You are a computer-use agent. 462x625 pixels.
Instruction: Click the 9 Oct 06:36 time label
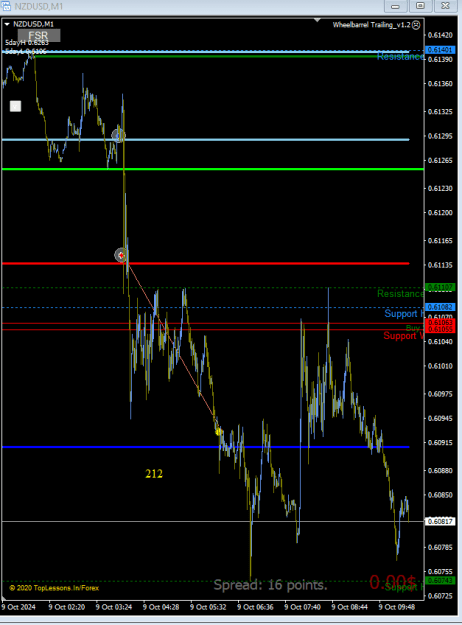pos(255,607)
